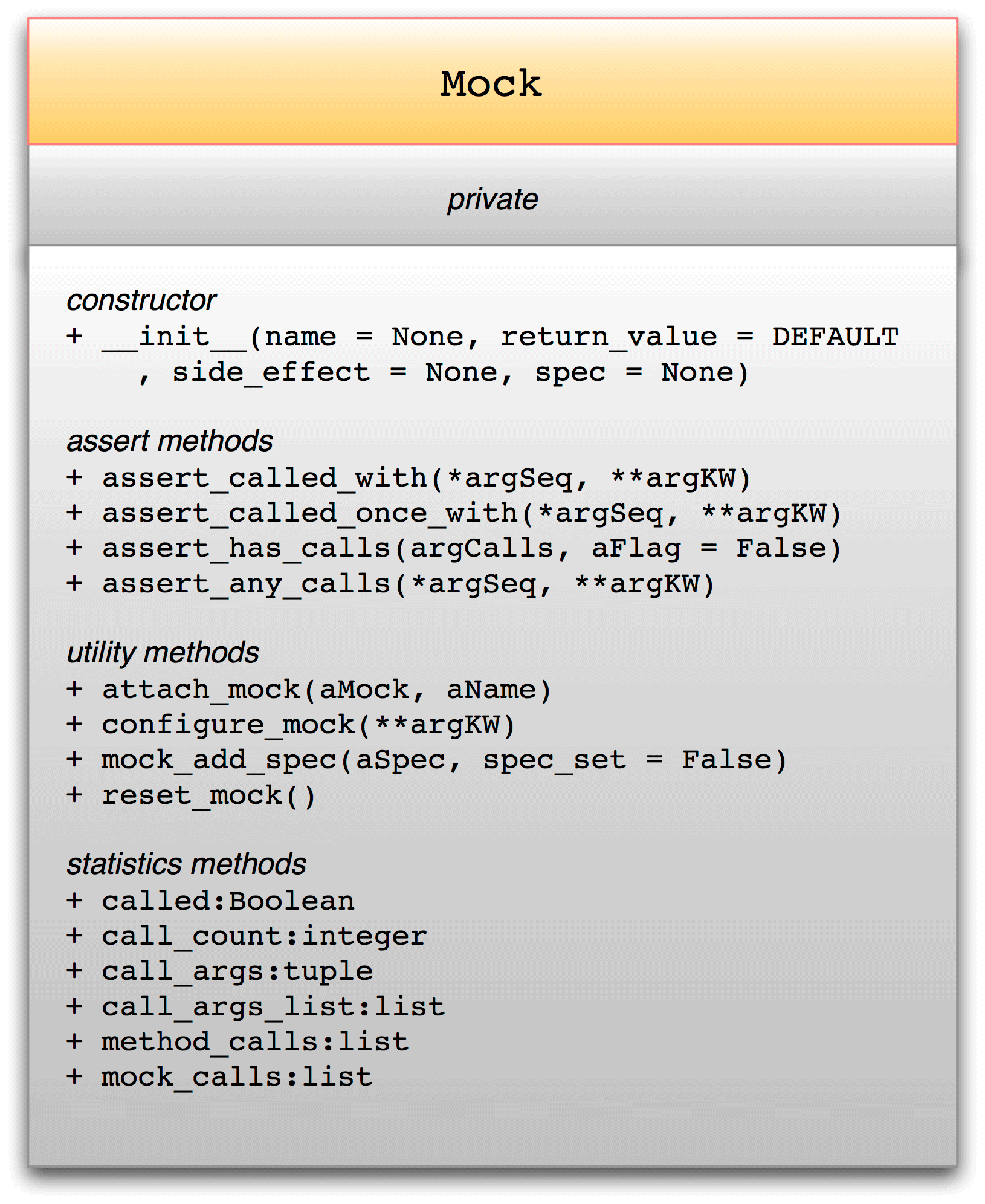Click the call_count:integer attribute
Image resolution: width=985 pixels, height=1204 pixels.
point(247,936)
